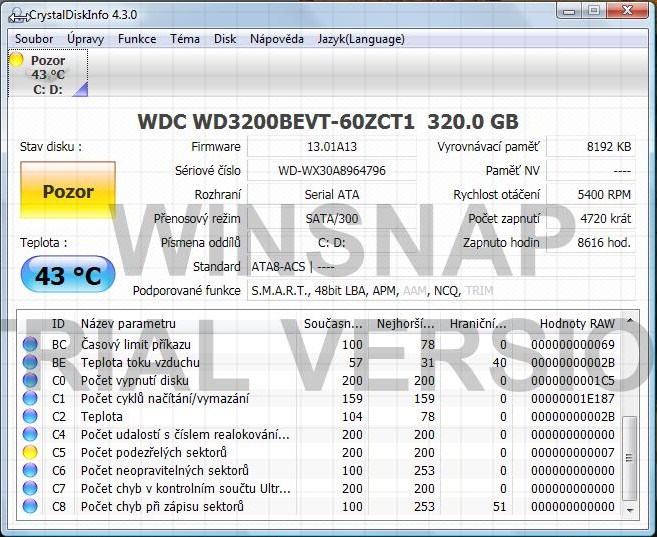
Task: Click the blue status icon of row C1
Action: [30, 398]
